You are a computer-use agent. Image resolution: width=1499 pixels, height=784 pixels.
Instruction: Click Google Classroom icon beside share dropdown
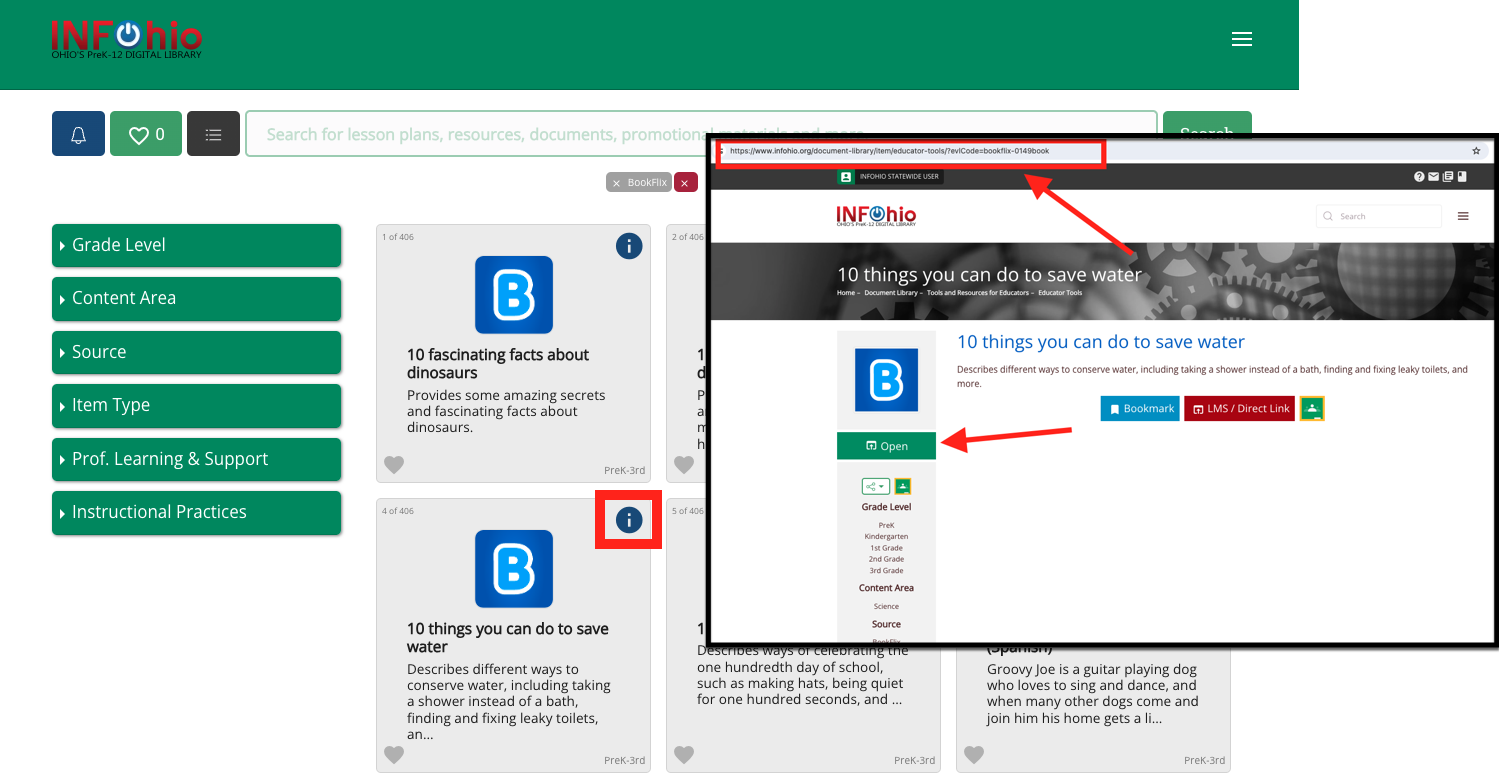coord(902,486)
